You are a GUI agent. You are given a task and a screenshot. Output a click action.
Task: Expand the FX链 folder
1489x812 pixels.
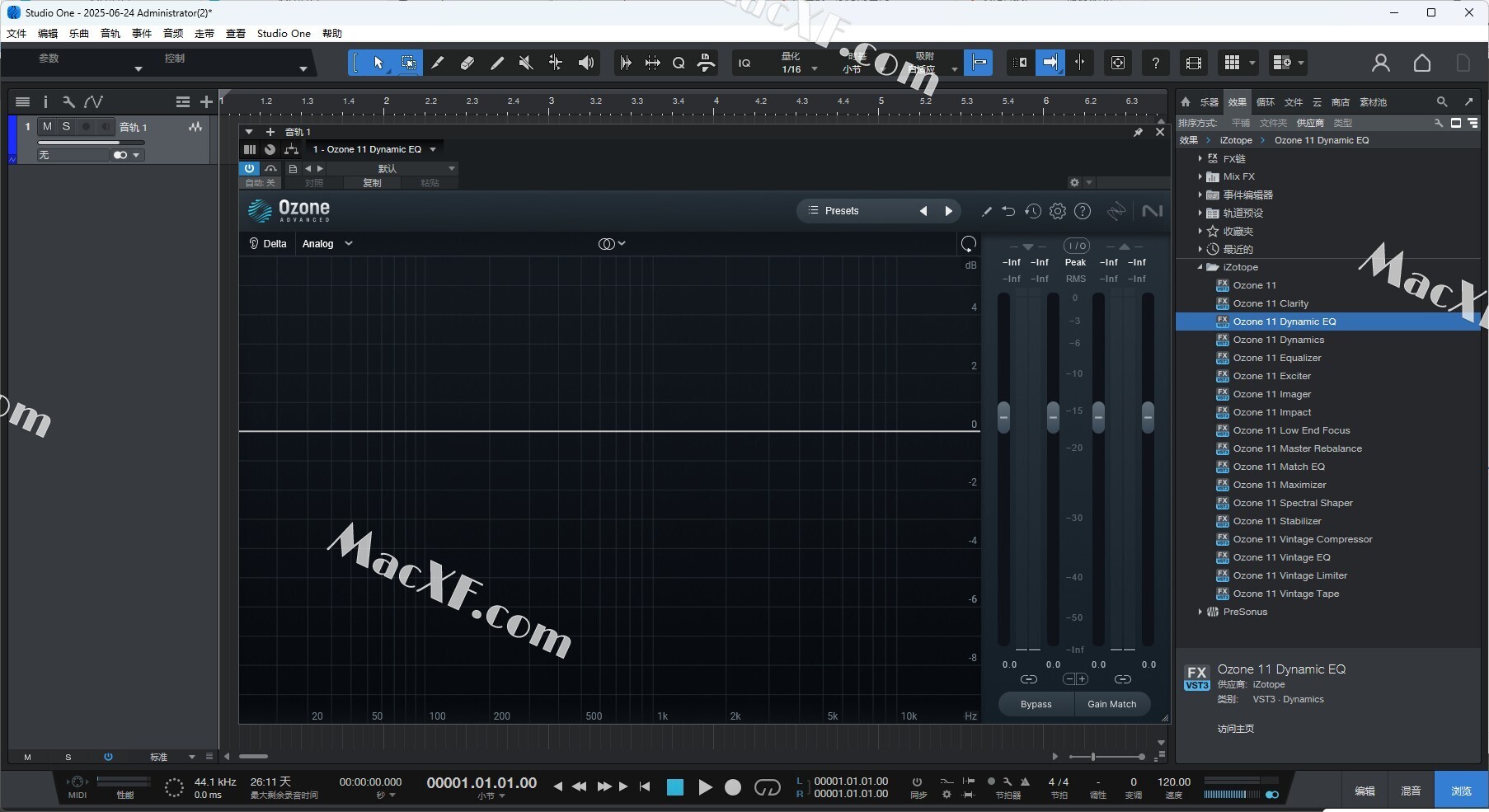tap(1200, 158)
